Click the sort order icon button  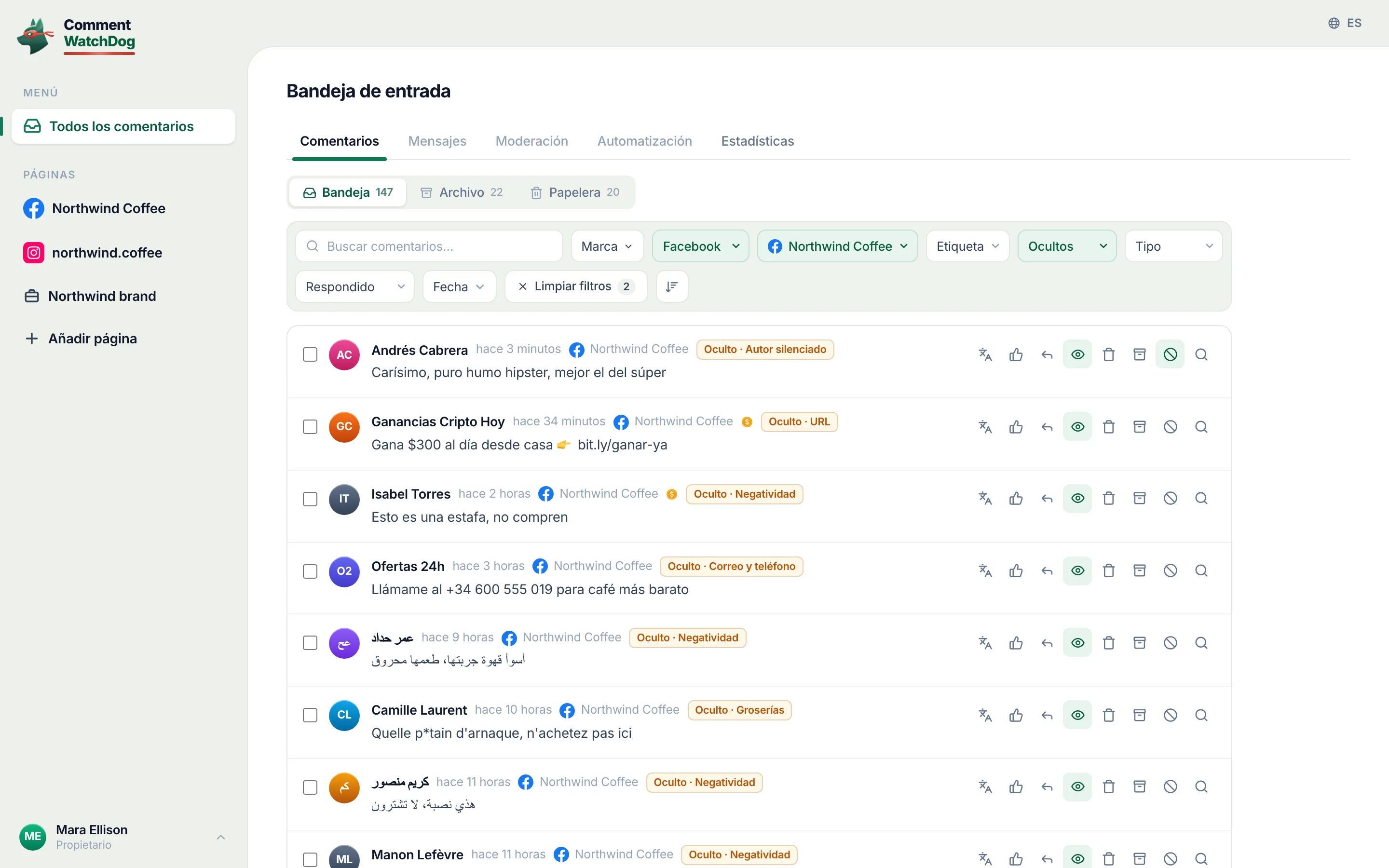671,286
